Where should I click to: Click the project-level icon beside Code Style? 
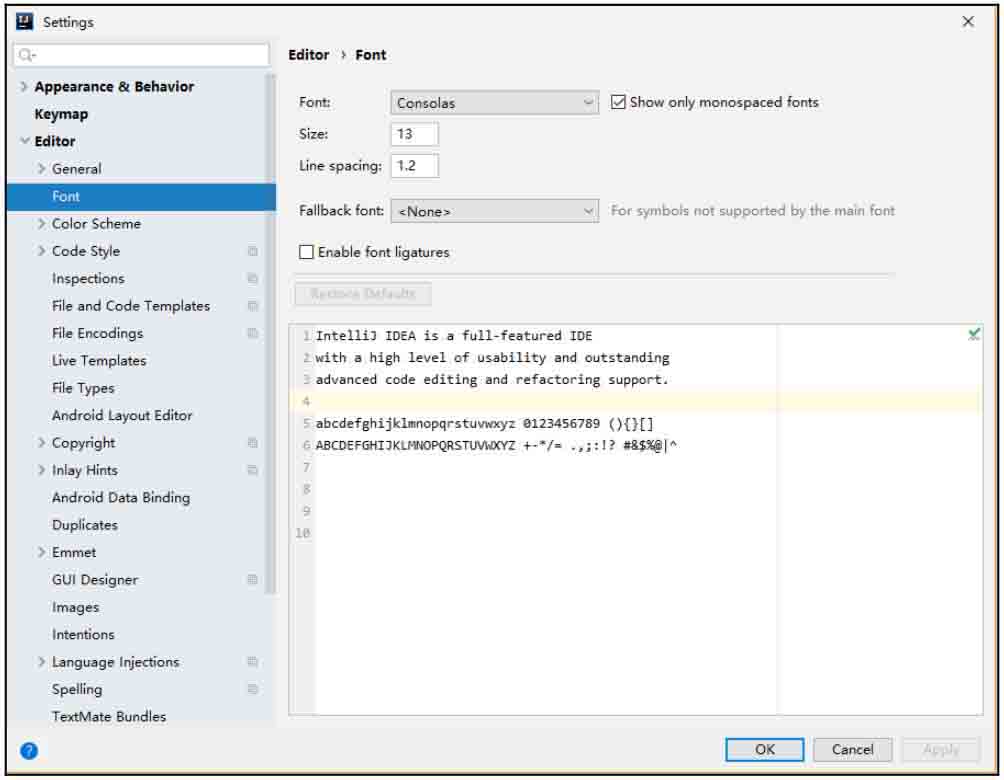(x=253, y=251)
